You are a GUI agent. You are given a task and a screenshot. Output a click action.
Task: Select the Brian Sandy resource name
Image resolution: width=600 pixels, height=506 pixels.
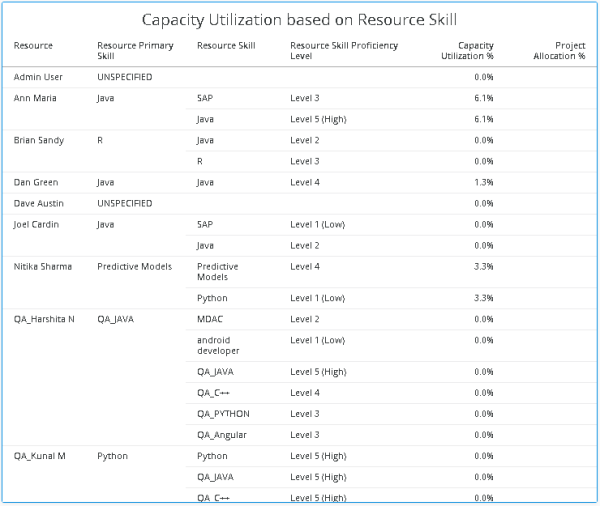coord(39,140)
